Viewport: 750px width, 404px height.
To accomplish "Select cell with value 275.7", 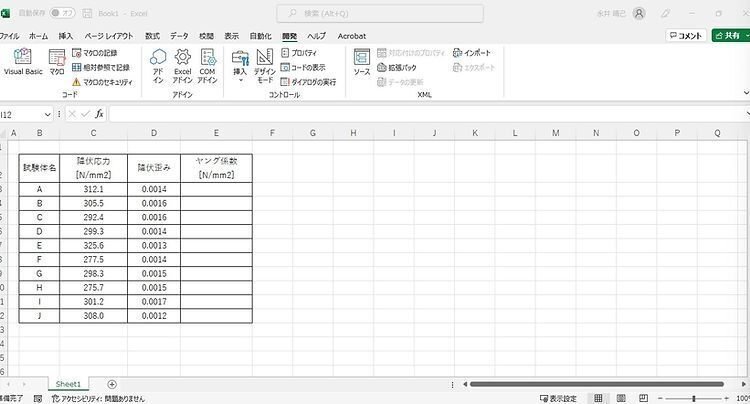I will coord(93,288).
